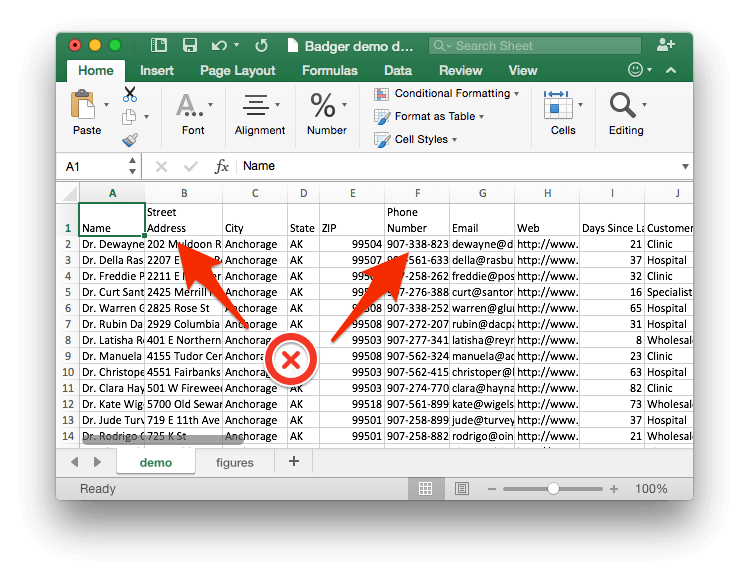Open the Formulas ribbon tab
The height and width of the screenshot is (580, 749).
(330, 71)
